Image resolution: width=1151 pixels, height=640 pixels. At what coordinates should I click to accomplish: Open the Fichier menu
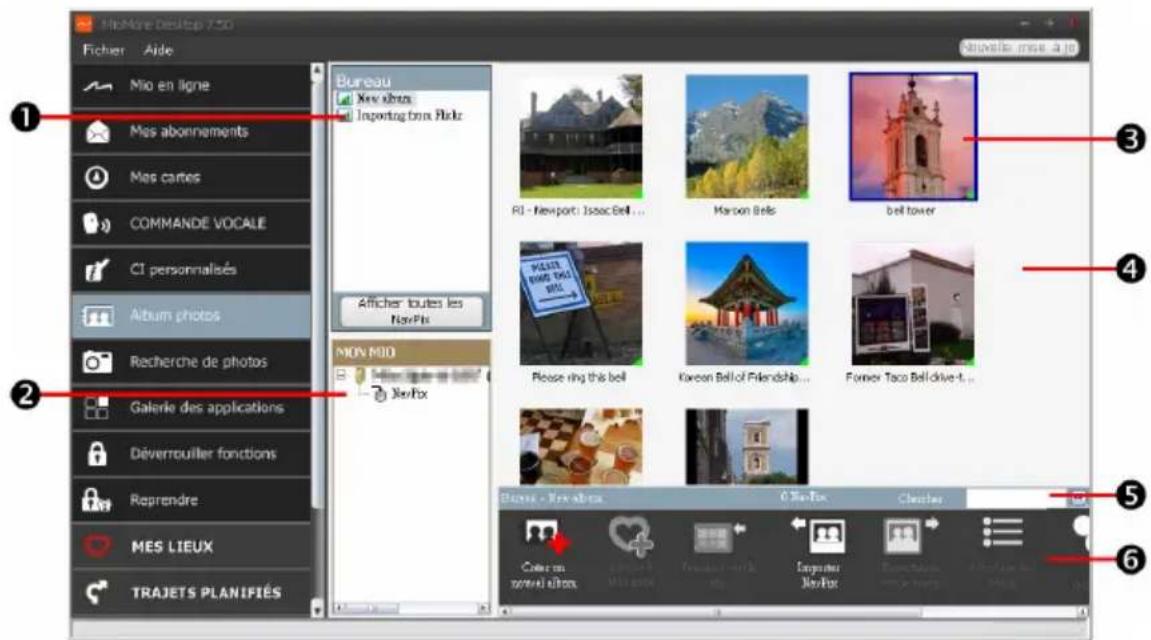pos(104,50)
